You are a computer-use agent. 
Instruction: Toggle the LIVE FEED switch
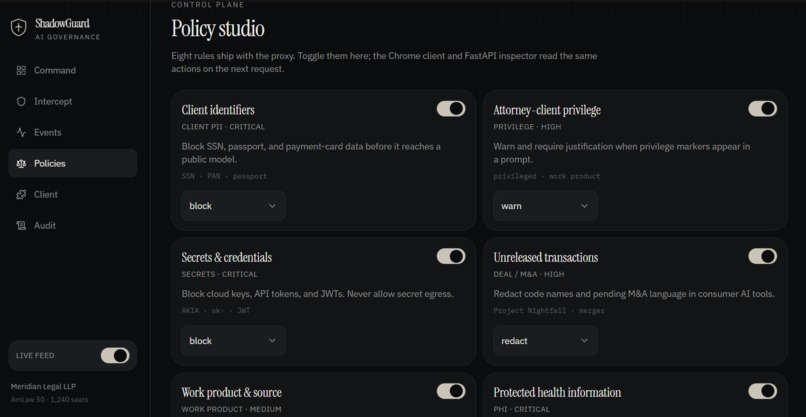click(115, 355)
